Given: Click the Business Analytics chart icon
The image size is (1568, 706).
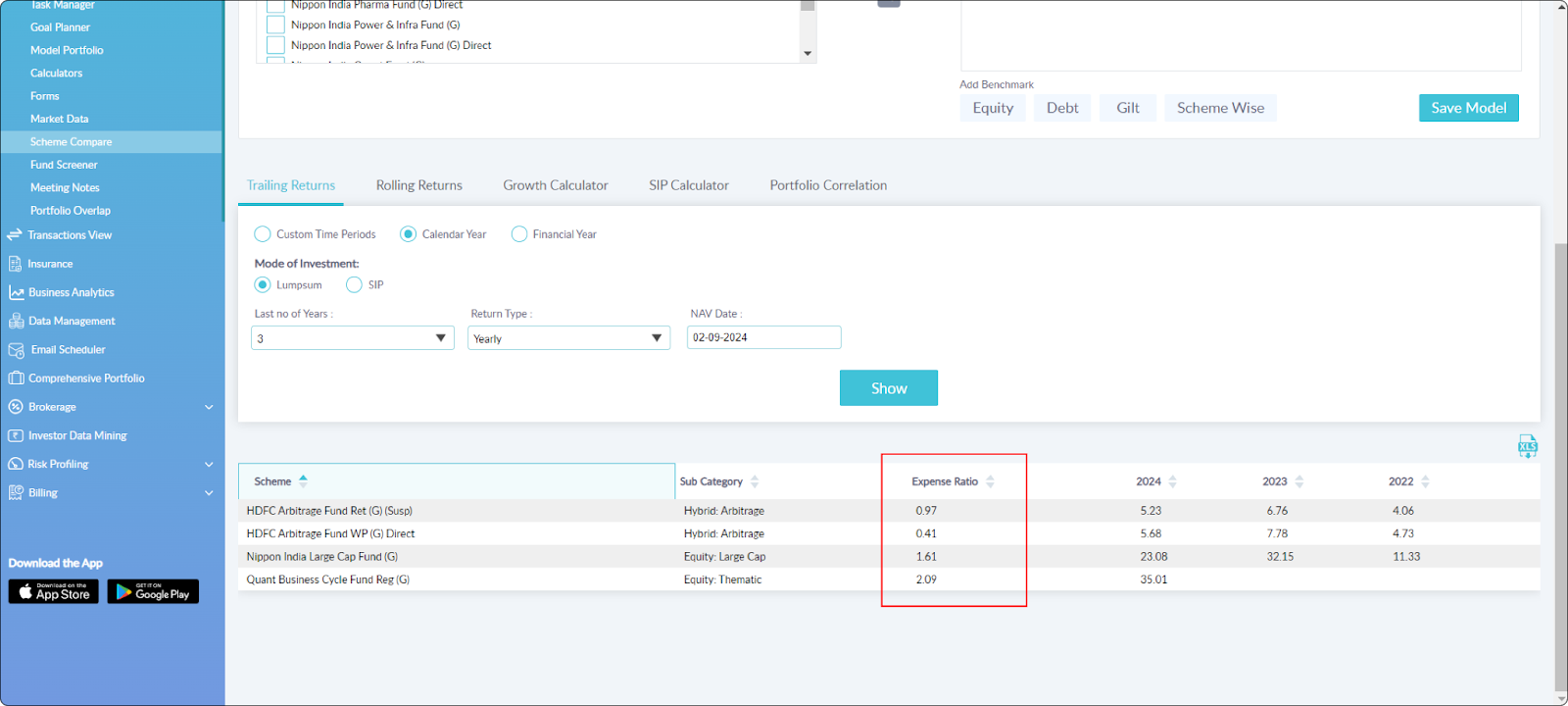Looking at the screenshot, I should click(x=16, y=292).
